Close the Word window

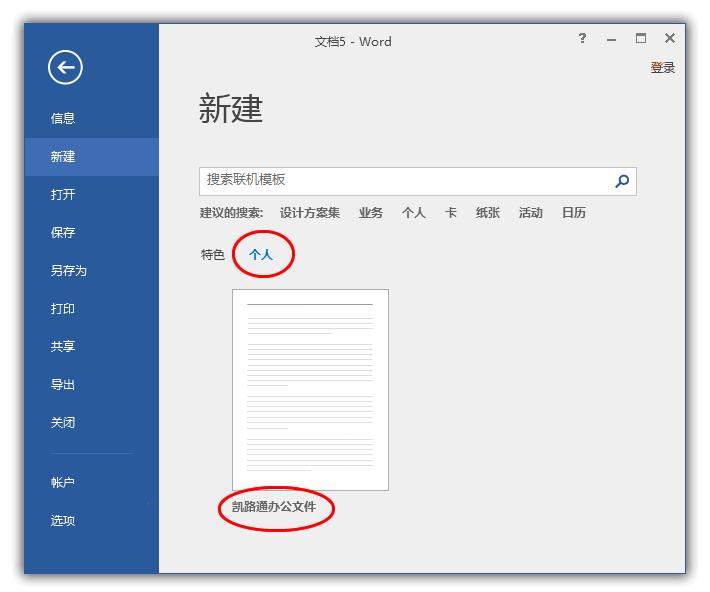pyautogui.click(x=670, y=38)
